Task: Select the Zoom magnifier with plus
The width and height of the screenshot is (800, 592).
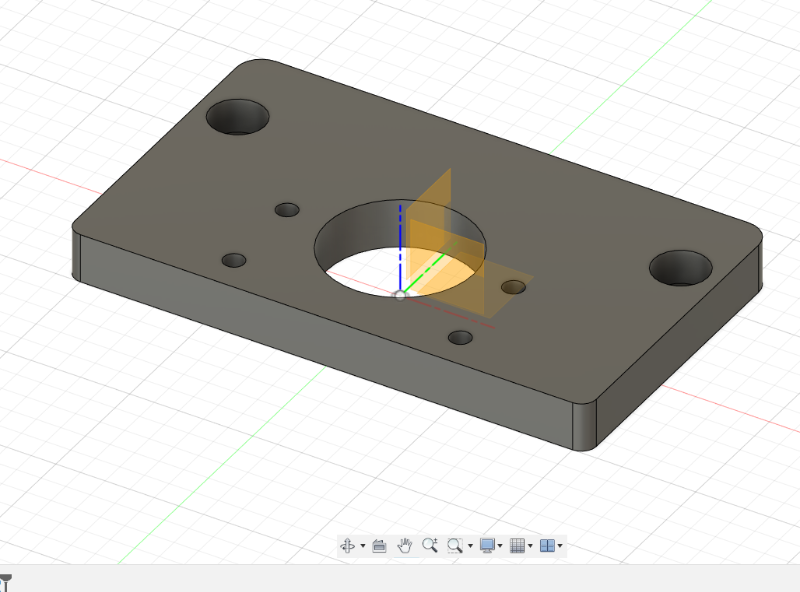Action: [x=430, y=545]
